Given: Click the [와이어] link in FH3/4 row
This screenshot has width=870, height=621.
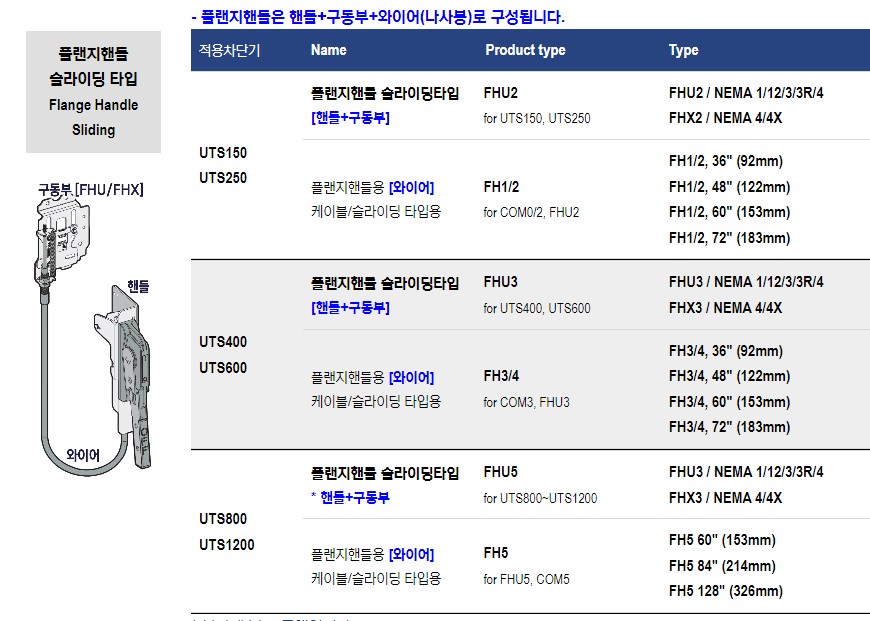Looking at the screenshot, I should click(x=411, y=377).
